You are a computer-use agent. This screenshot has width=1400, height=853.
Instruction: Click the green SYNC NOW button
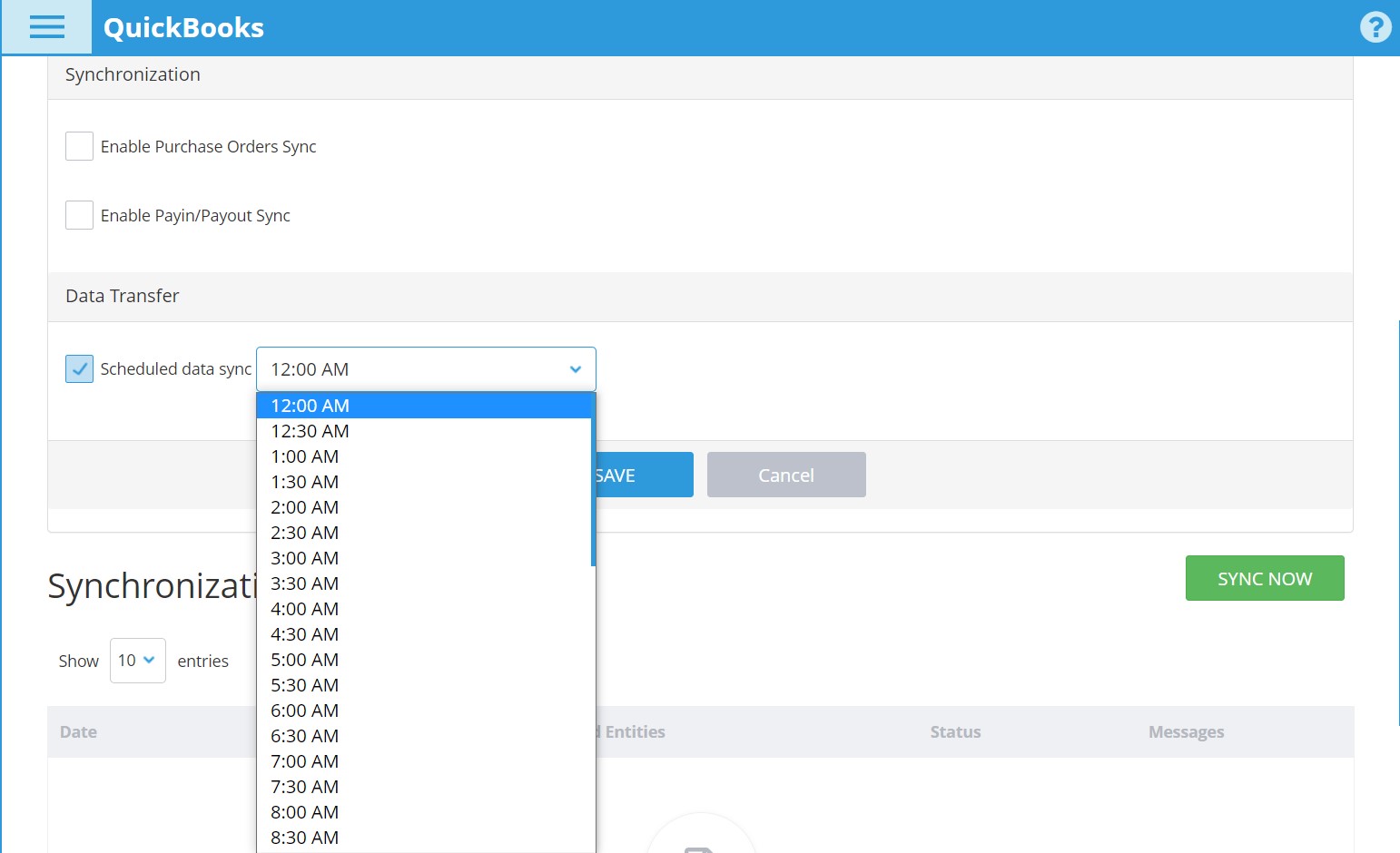(1265, 578)
